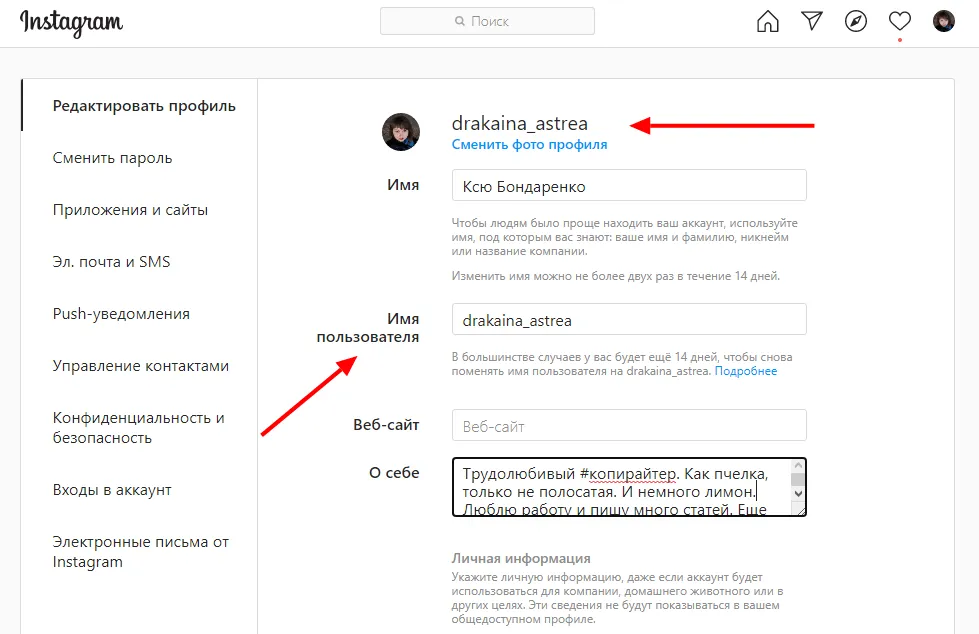Click the Имя пользователя label

[x=368, y=328]
